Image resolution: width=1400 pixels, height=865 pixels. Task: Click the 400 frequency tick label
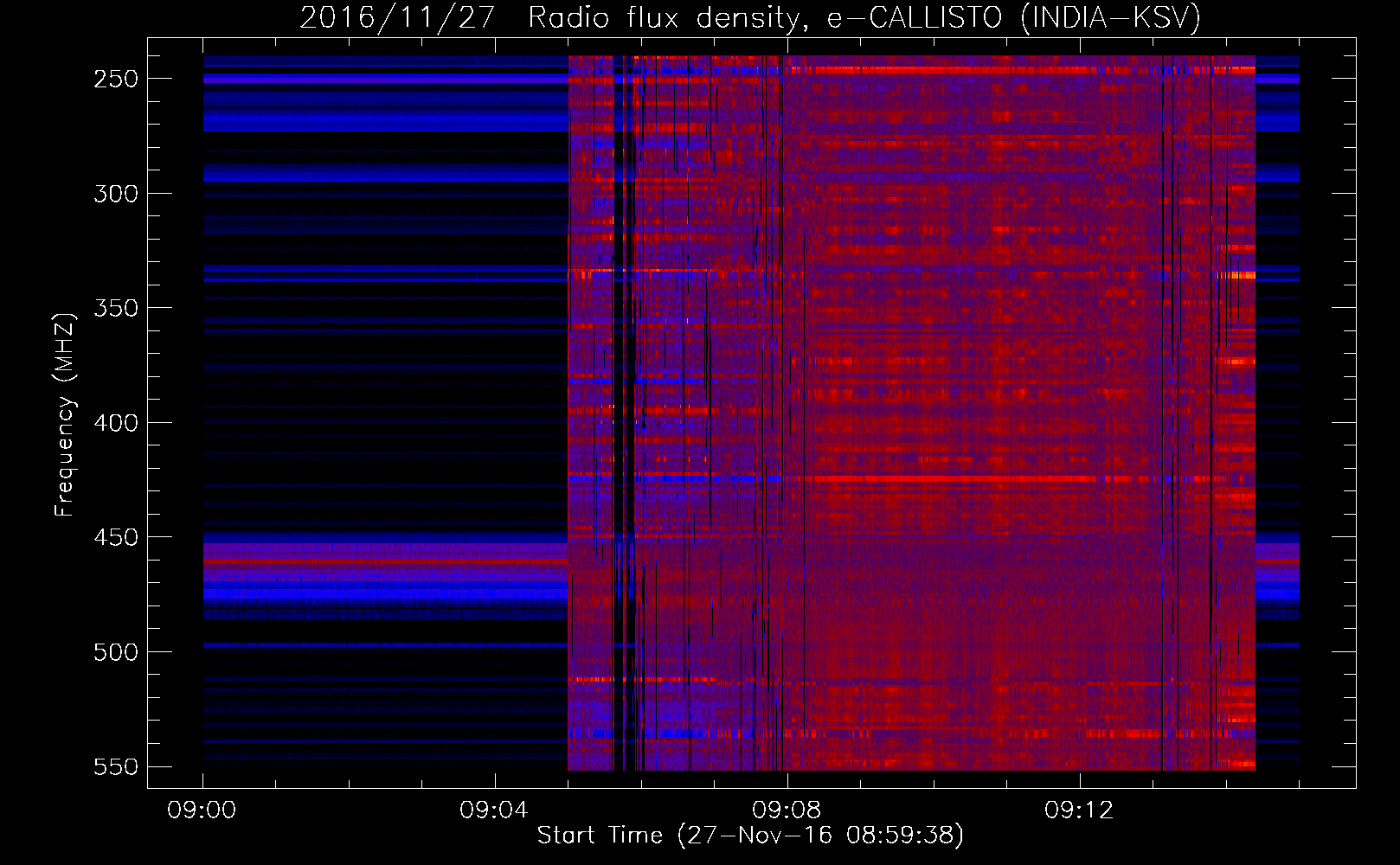tap(116, 423)
